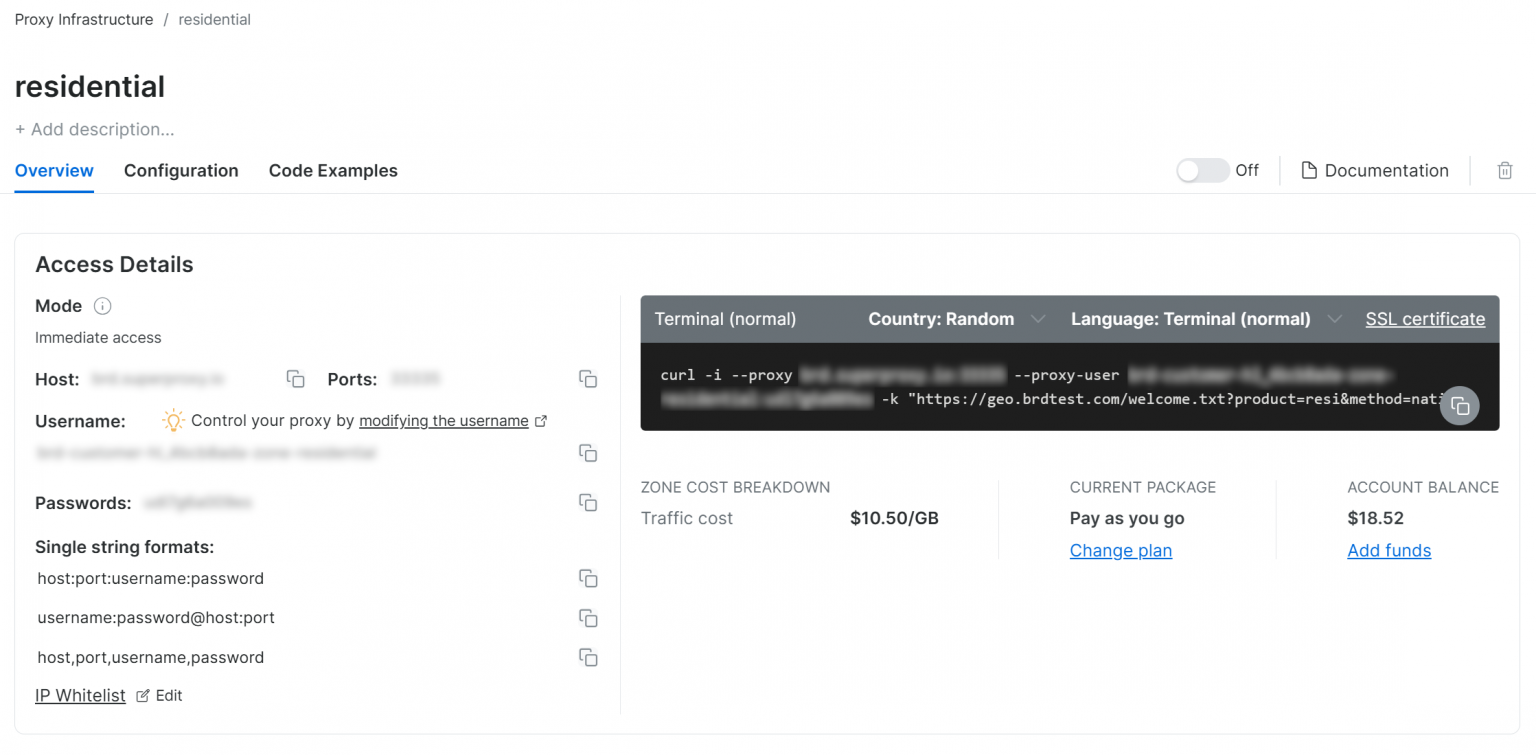Click the info icon next to Mode

(102, 306)
